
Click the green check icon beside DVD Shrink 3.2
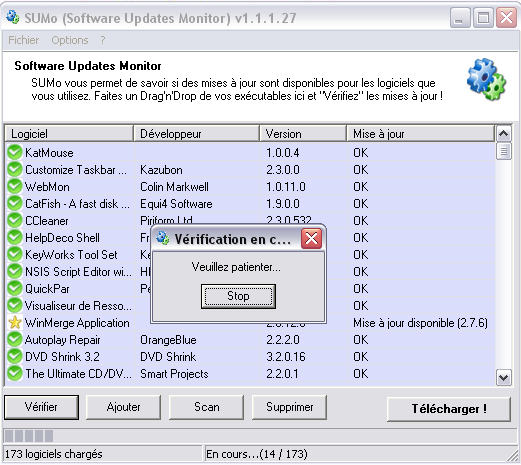[15, 356]
